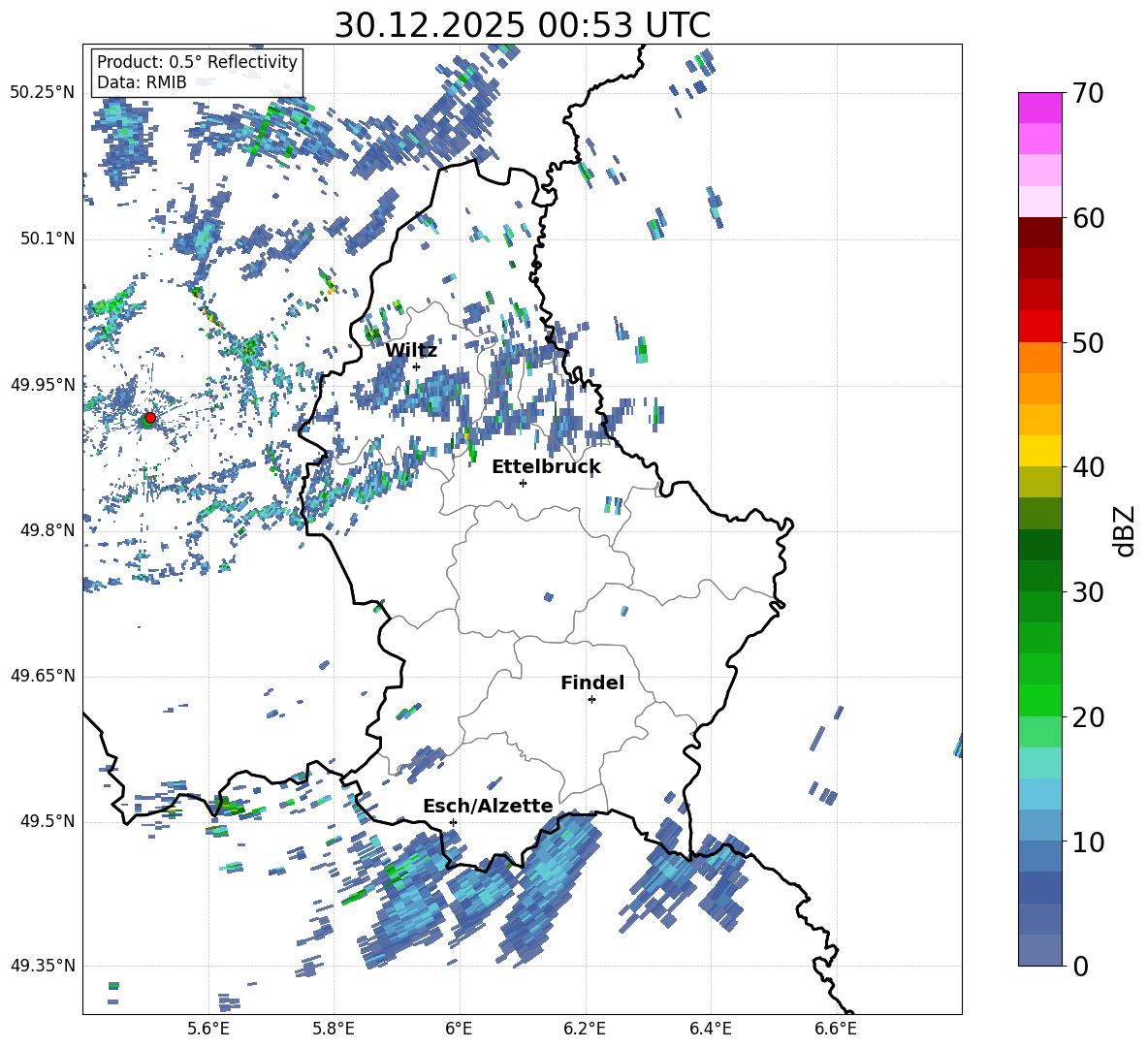The image size is (1148, 1048).
Task: Click the 49.65°N latitude label
Action: [43, 676]
